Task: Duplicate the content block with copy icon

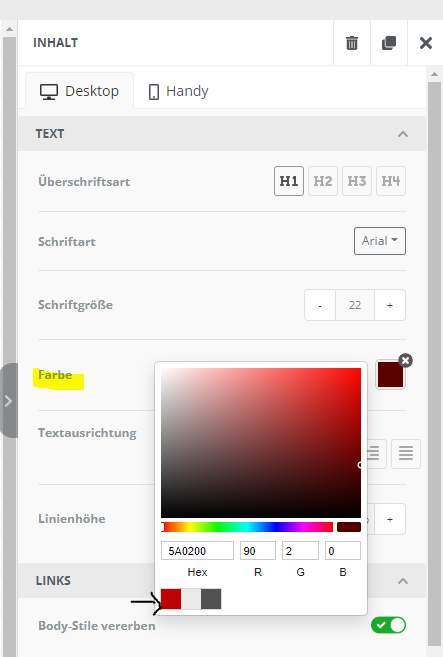Action: point(389,43)
